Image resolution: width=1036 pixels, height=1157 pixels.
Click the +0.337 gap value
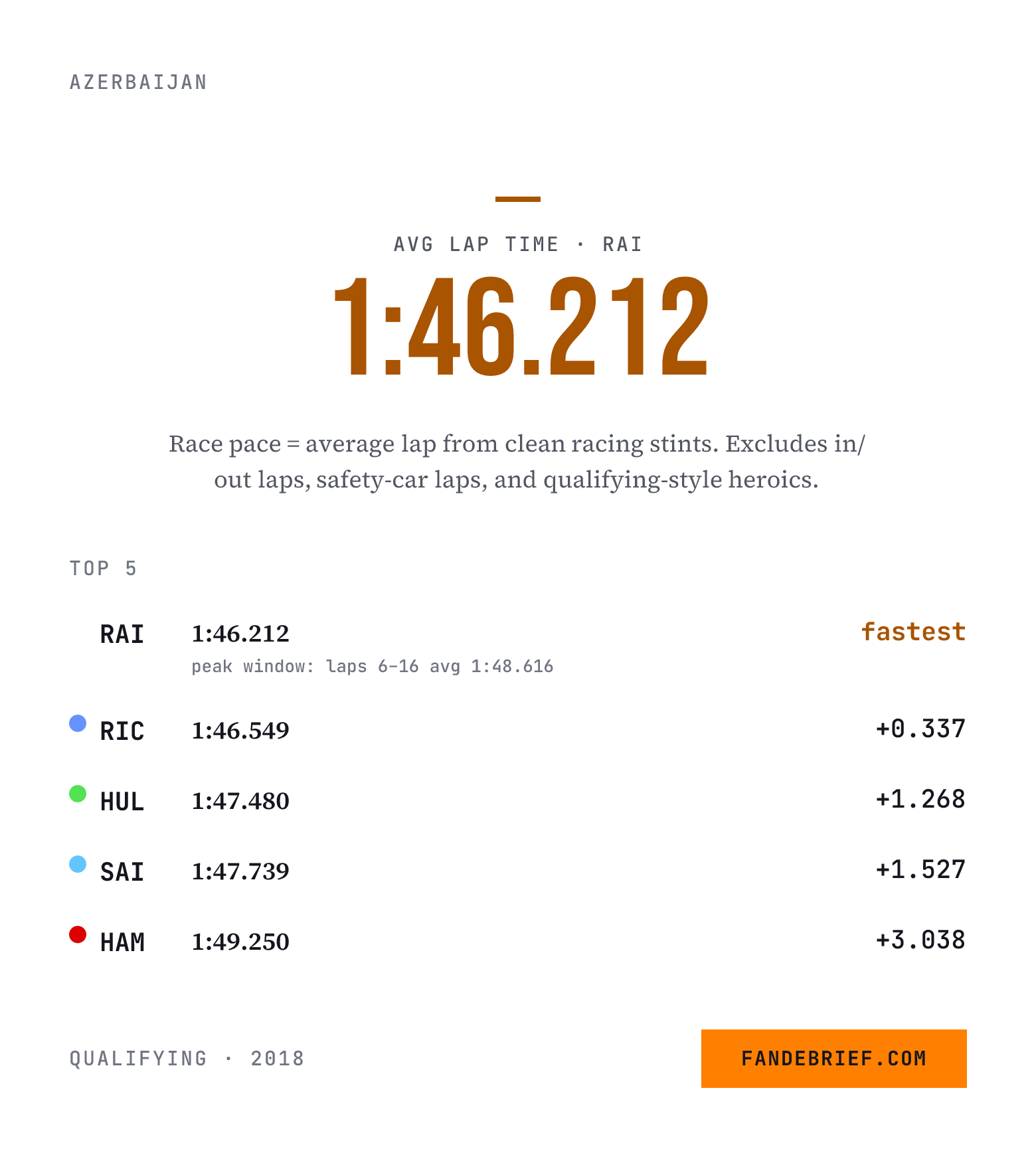click(920, 729)
